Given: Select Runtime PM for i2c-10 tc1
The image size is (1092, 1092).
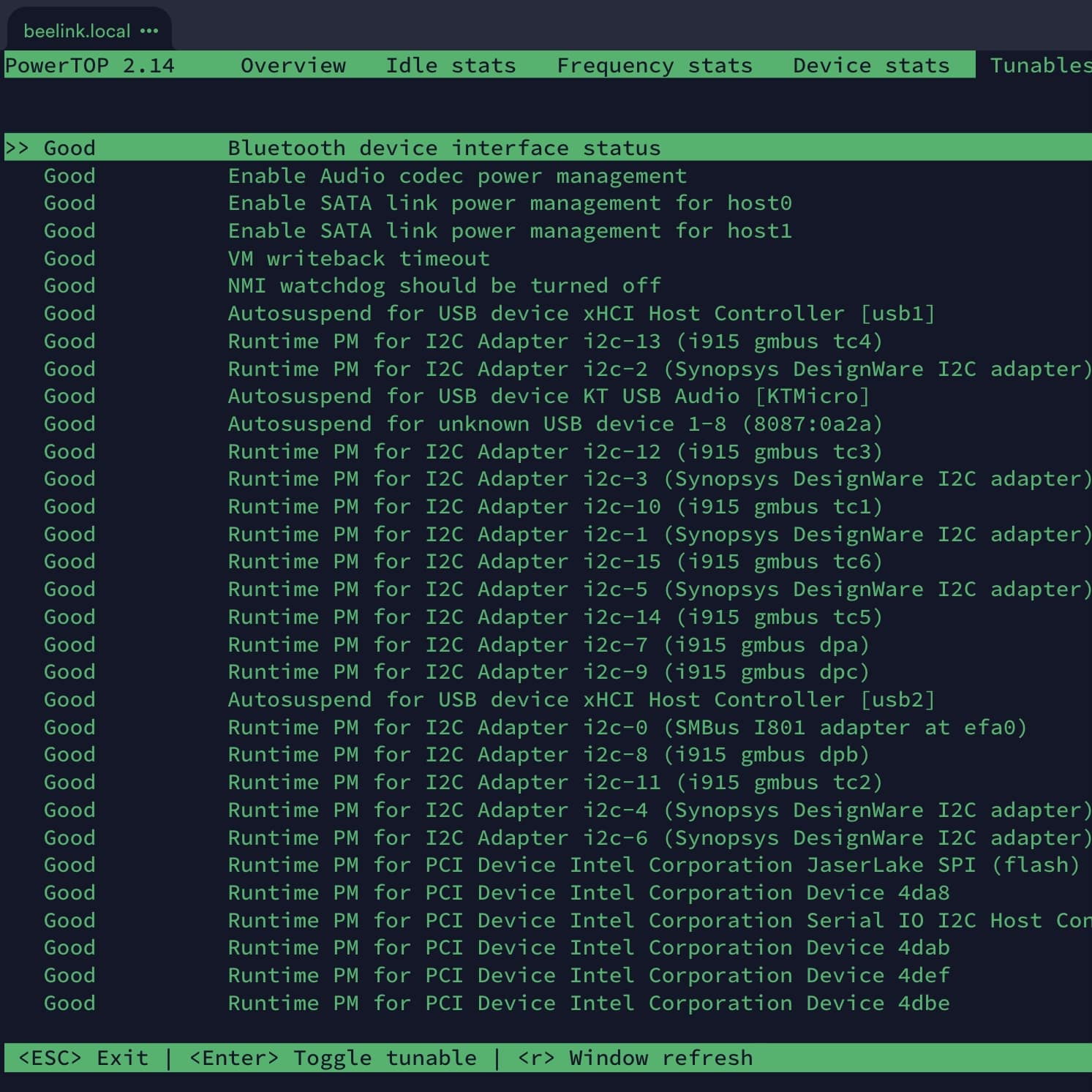Looking at the screenshot, I should pos(555,506).
